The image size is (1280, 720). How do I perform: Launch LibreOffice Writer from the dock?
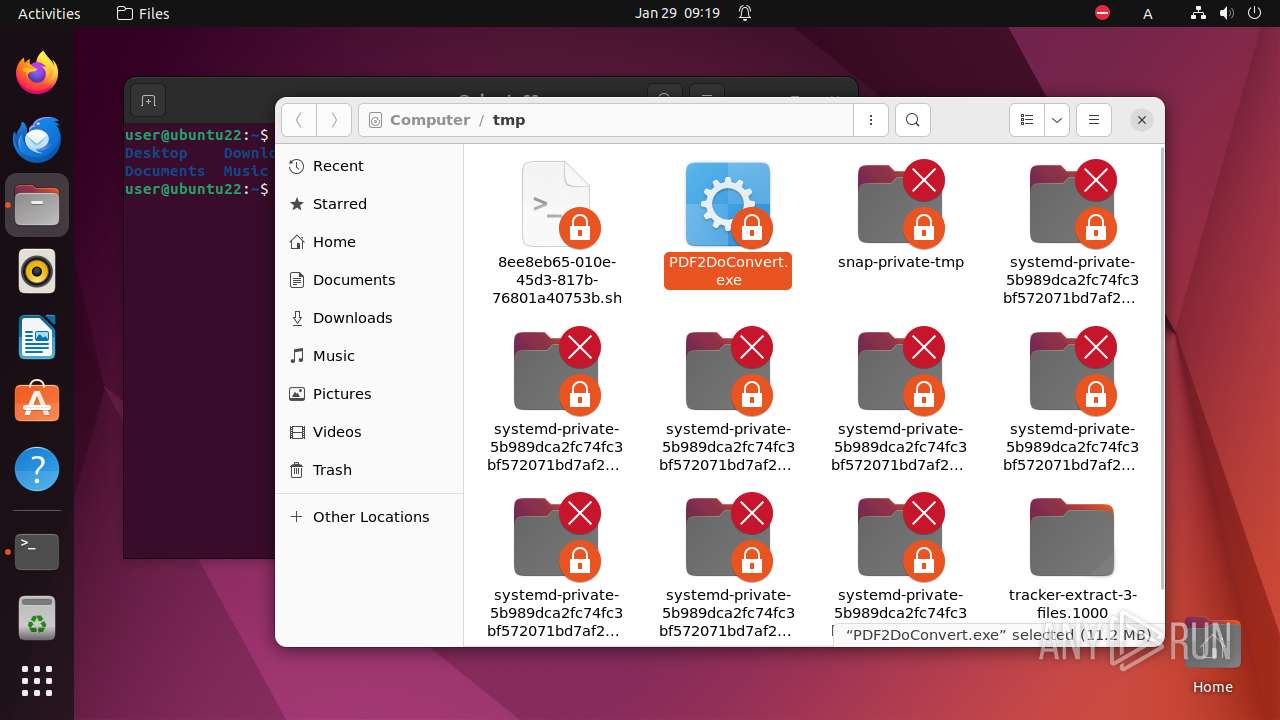37,337
